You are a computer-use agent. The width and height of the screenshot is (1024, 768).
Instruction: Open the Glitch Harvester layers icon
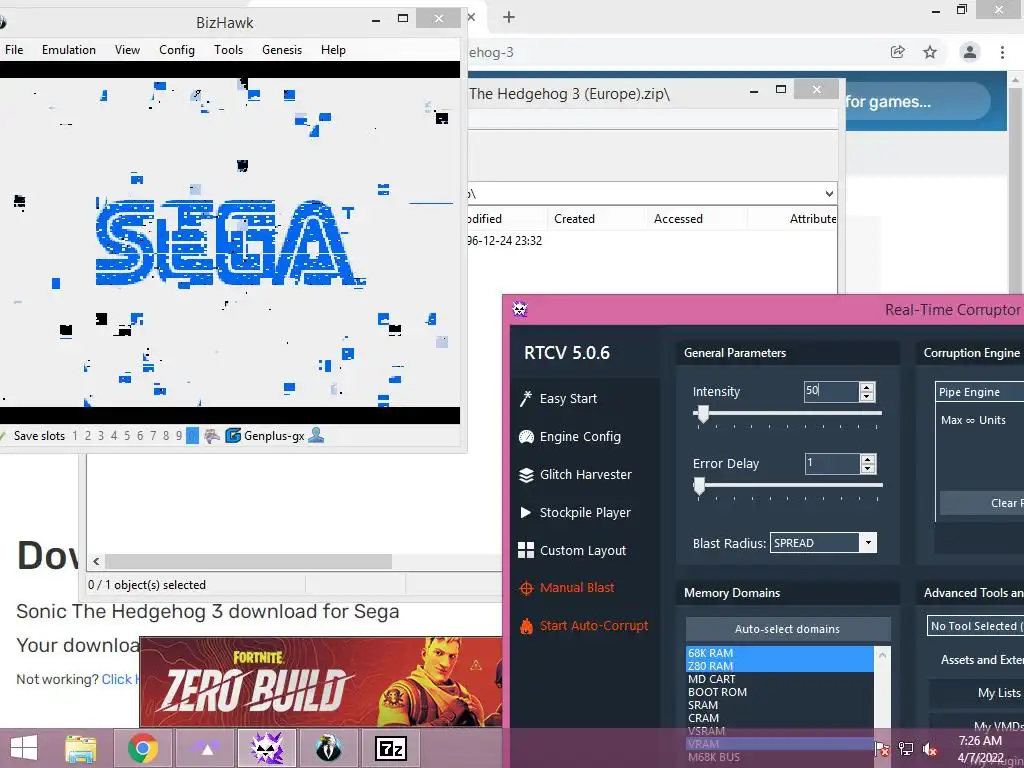pyautogui.click(x=526, y=475)
